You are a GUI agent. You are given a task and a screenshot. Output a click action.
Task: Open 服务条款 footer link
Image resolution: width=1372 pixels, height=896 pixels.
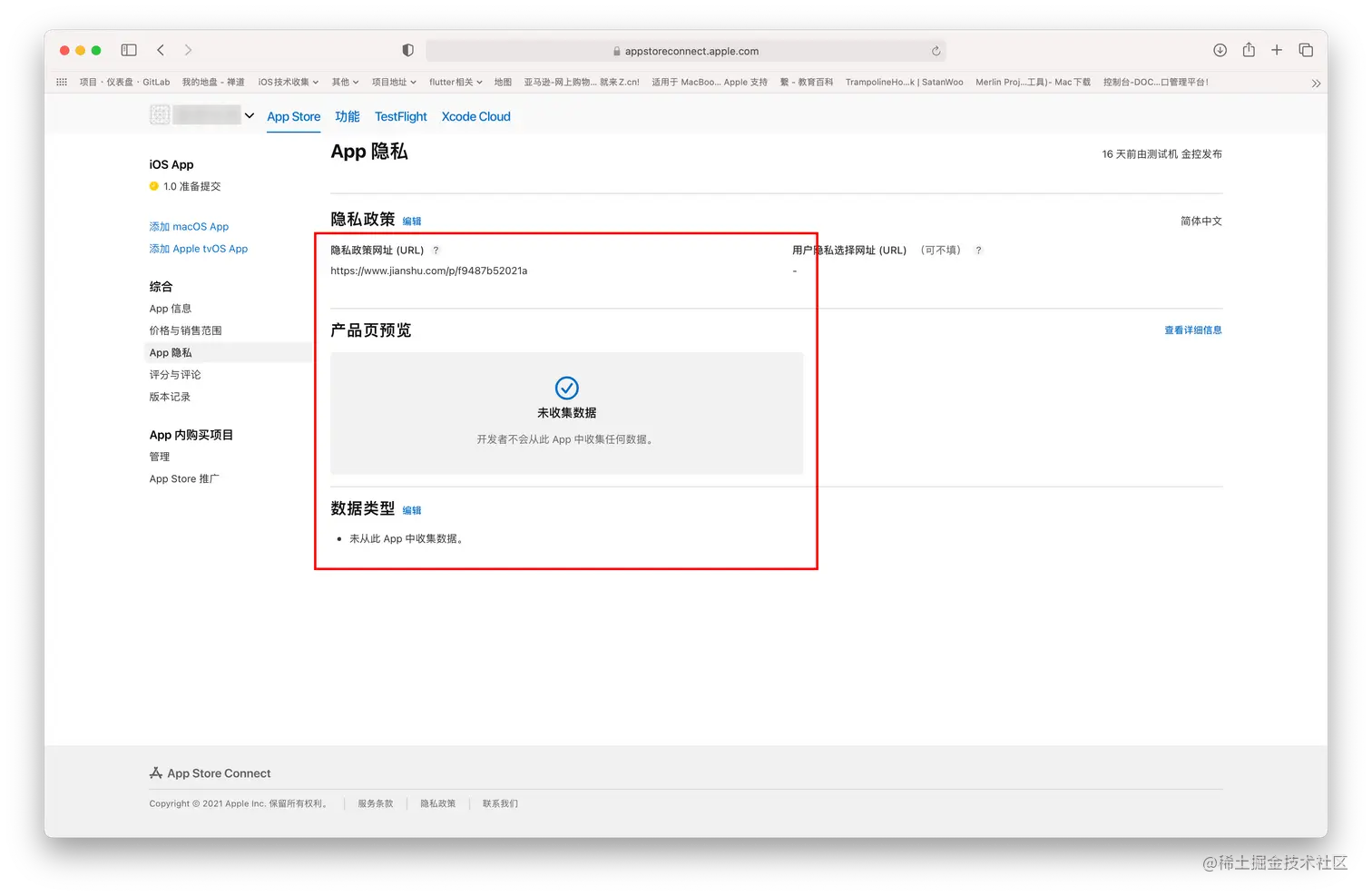(x=376, y=803)
